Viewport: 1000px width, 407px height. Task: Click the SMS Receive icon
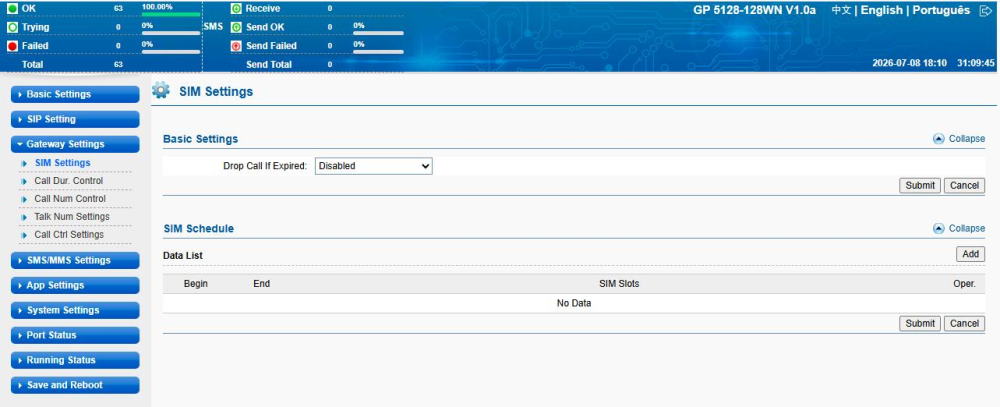[236, 8]
